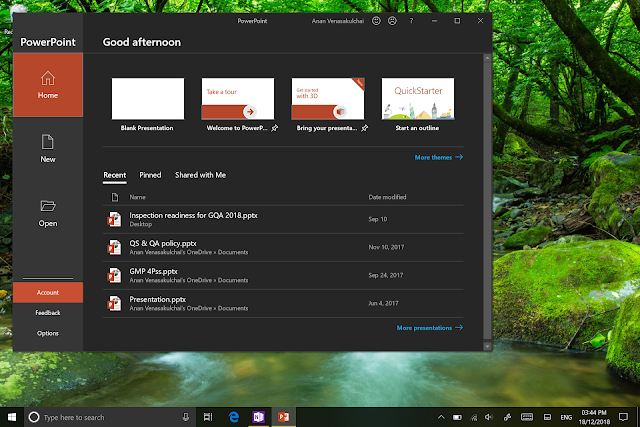Image resolution: width=640 pixels, height=427 pixels.
Task: Send a frown feedback face icon
Action: (392, 21)
